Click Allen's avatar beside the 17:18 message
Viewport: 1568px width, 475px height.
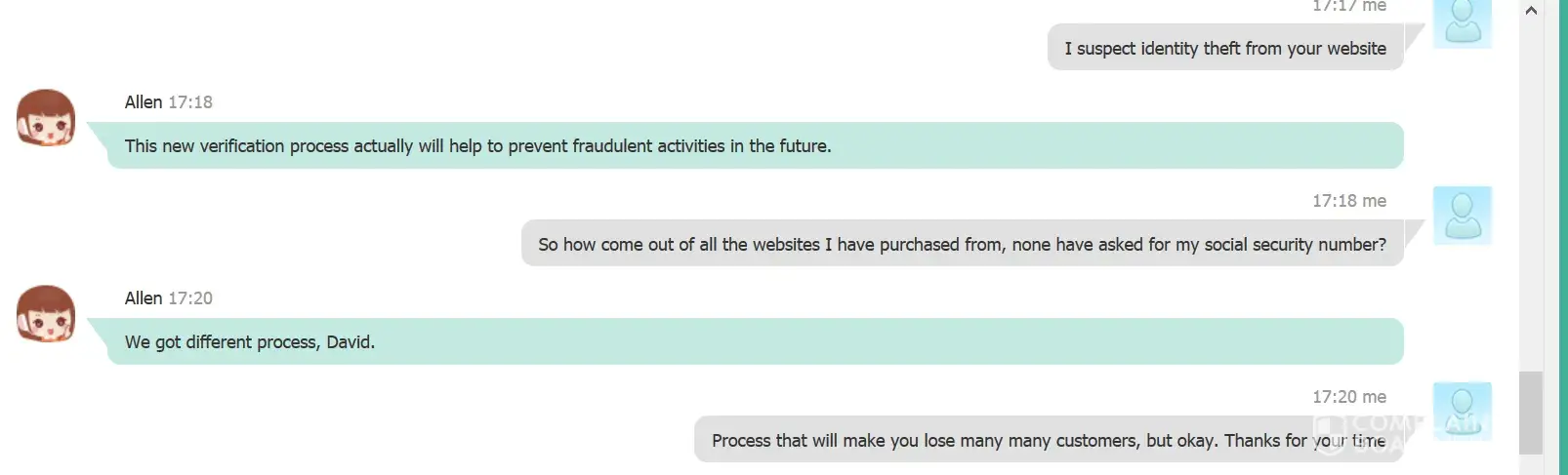coord(46,117)
